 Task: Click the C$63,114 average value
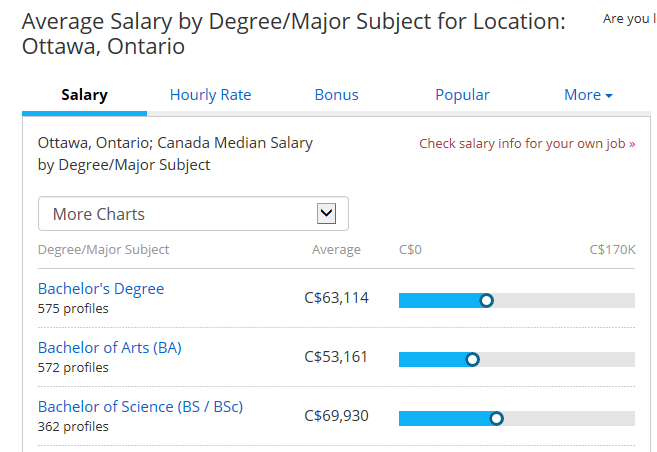point(336,298)
